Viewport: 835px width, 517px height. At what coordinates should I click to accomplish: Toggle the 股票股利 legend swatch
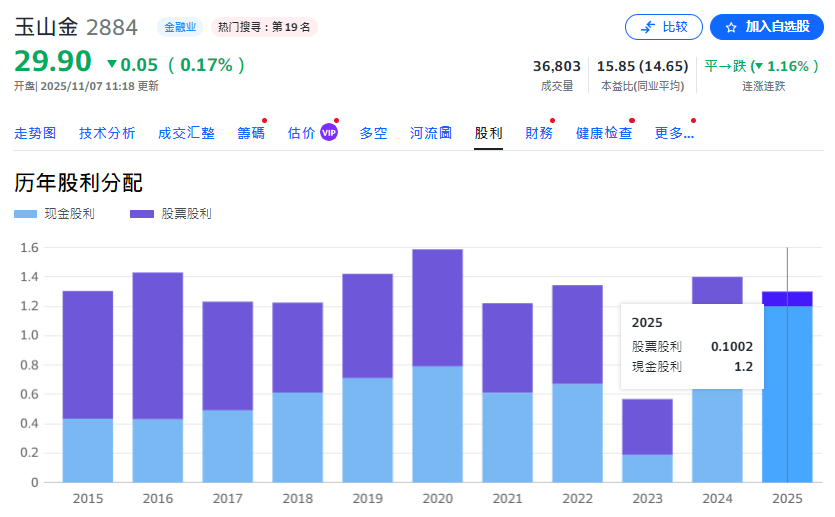[x=142, y=214]
